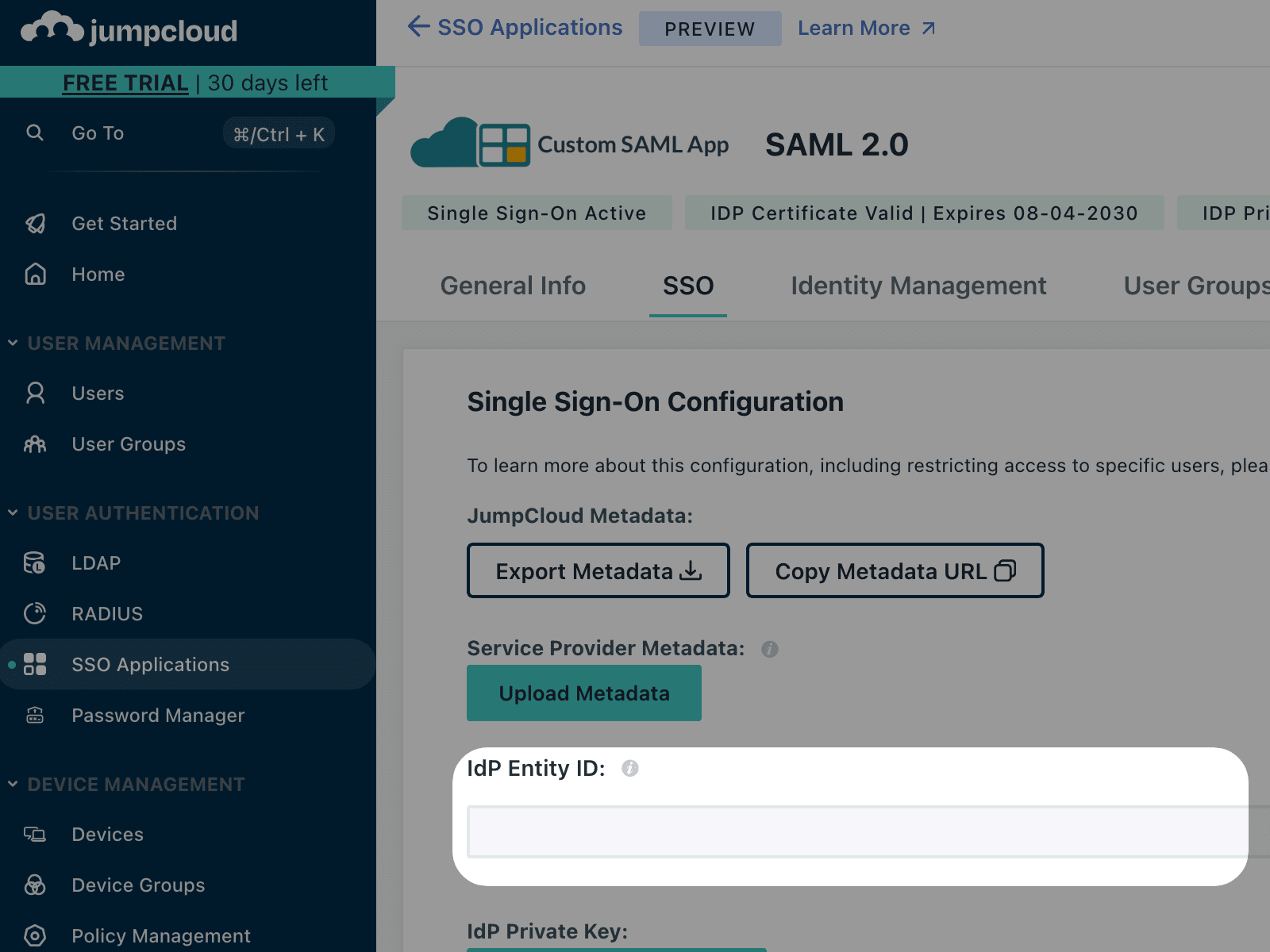Select the Device Groups icon
The height and width of the screenshot is (952, 1270).
(35, 885)
